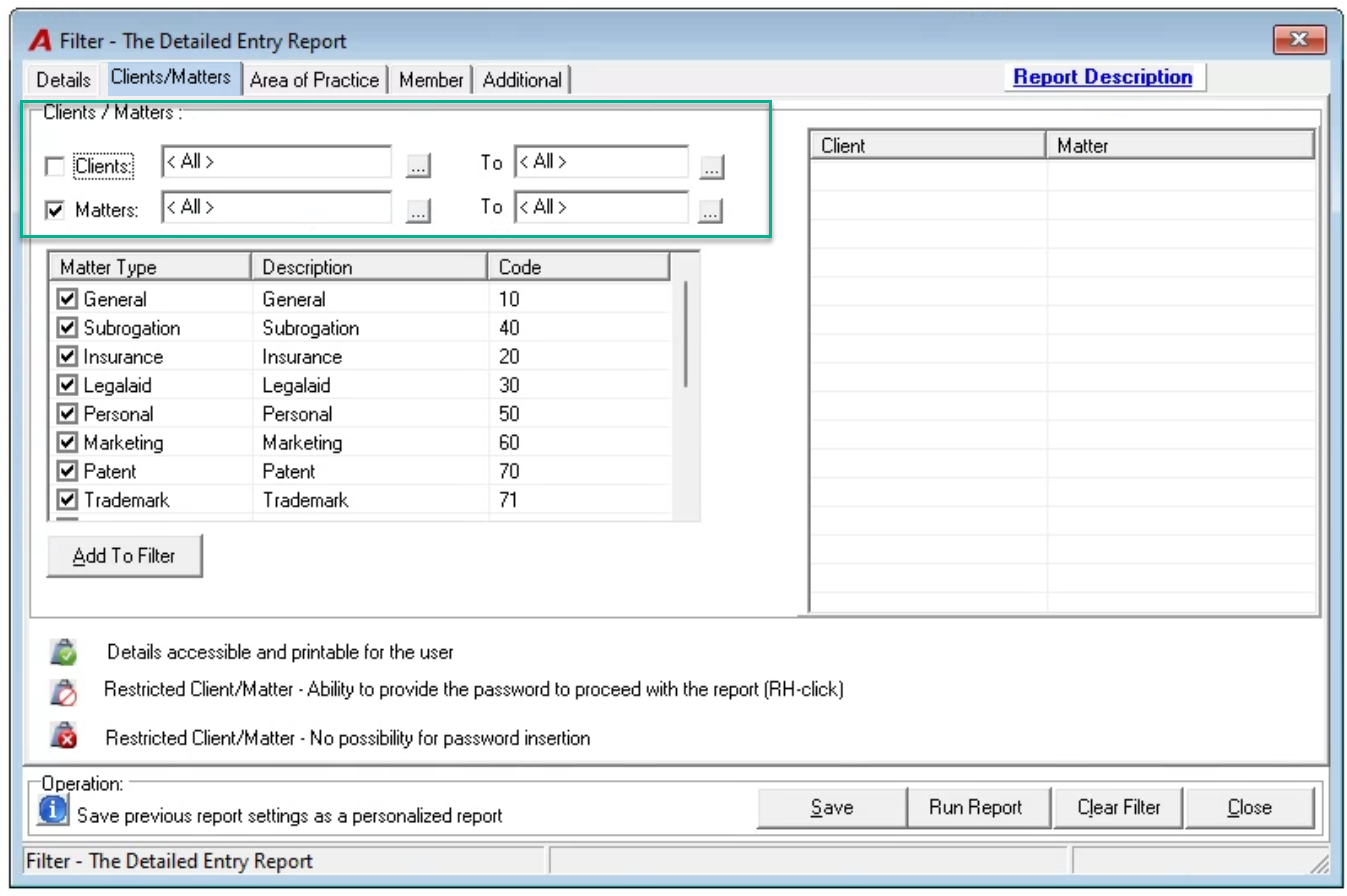Uncheck the Marketing matter type
This screenshot has width=1347, height=896.
[68, 443]
